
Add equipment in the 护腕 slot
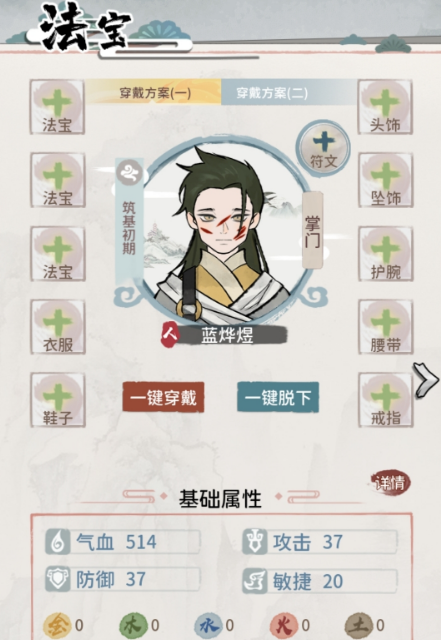point(386,254)
